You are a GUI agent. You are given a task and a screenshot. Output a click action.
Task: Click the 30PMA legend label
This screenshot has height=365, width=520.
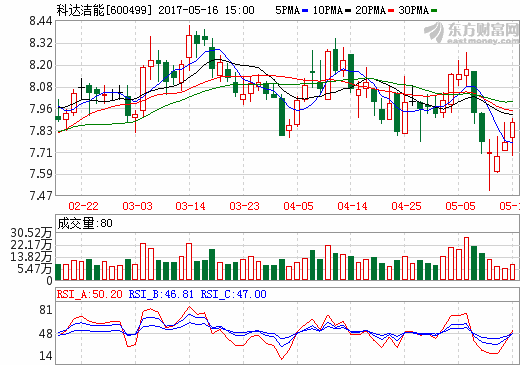(x=413, y=10)
